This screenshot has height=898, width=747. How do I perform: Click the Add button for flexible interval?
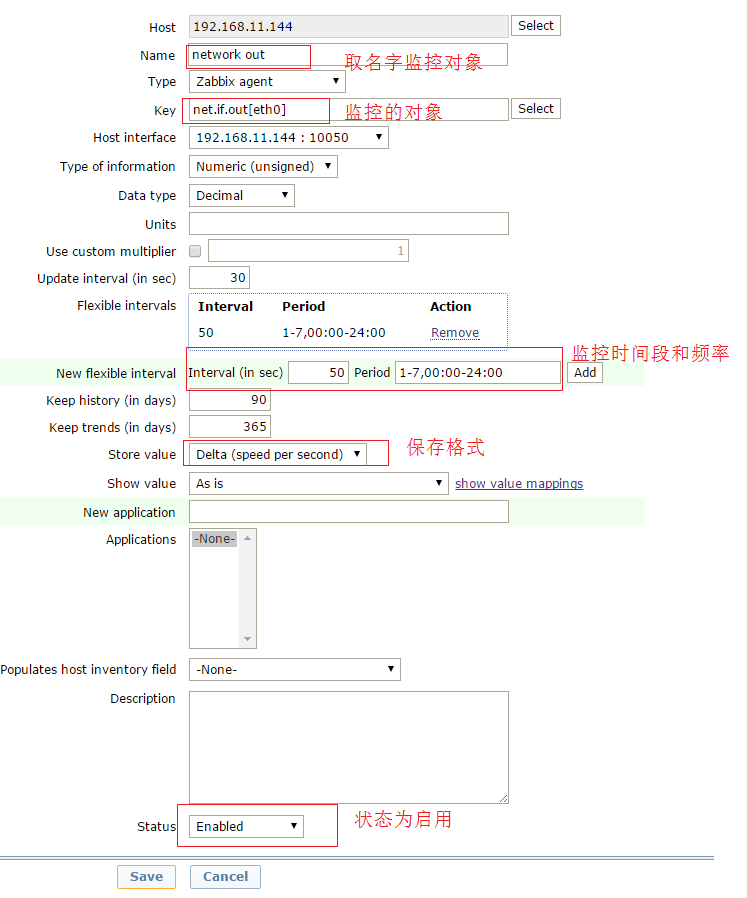585,373
